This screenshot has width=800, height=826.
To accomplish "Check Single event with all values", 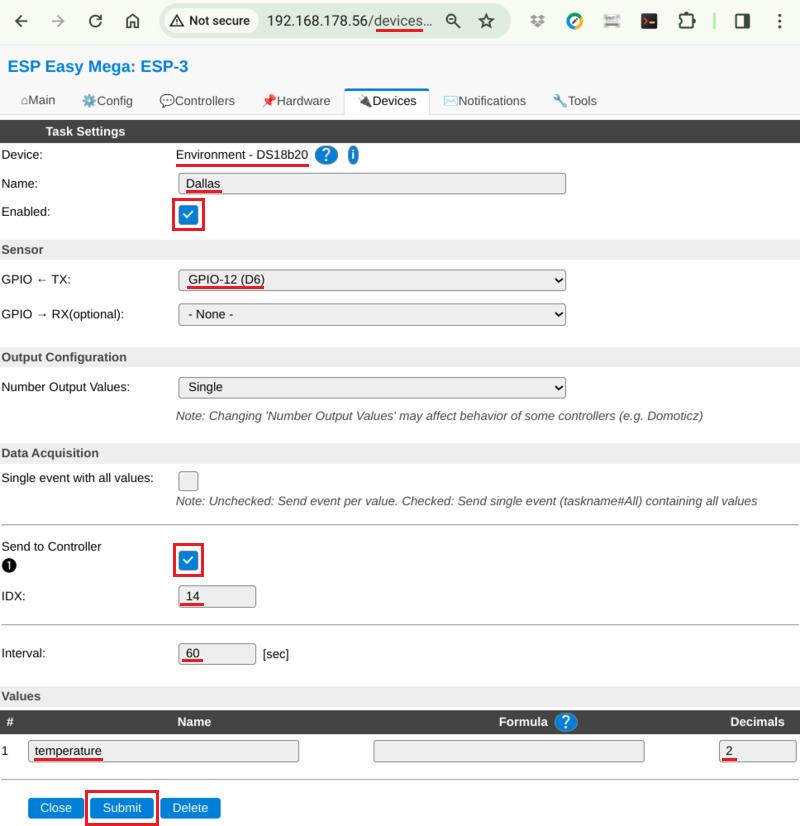I will (188, 480).
